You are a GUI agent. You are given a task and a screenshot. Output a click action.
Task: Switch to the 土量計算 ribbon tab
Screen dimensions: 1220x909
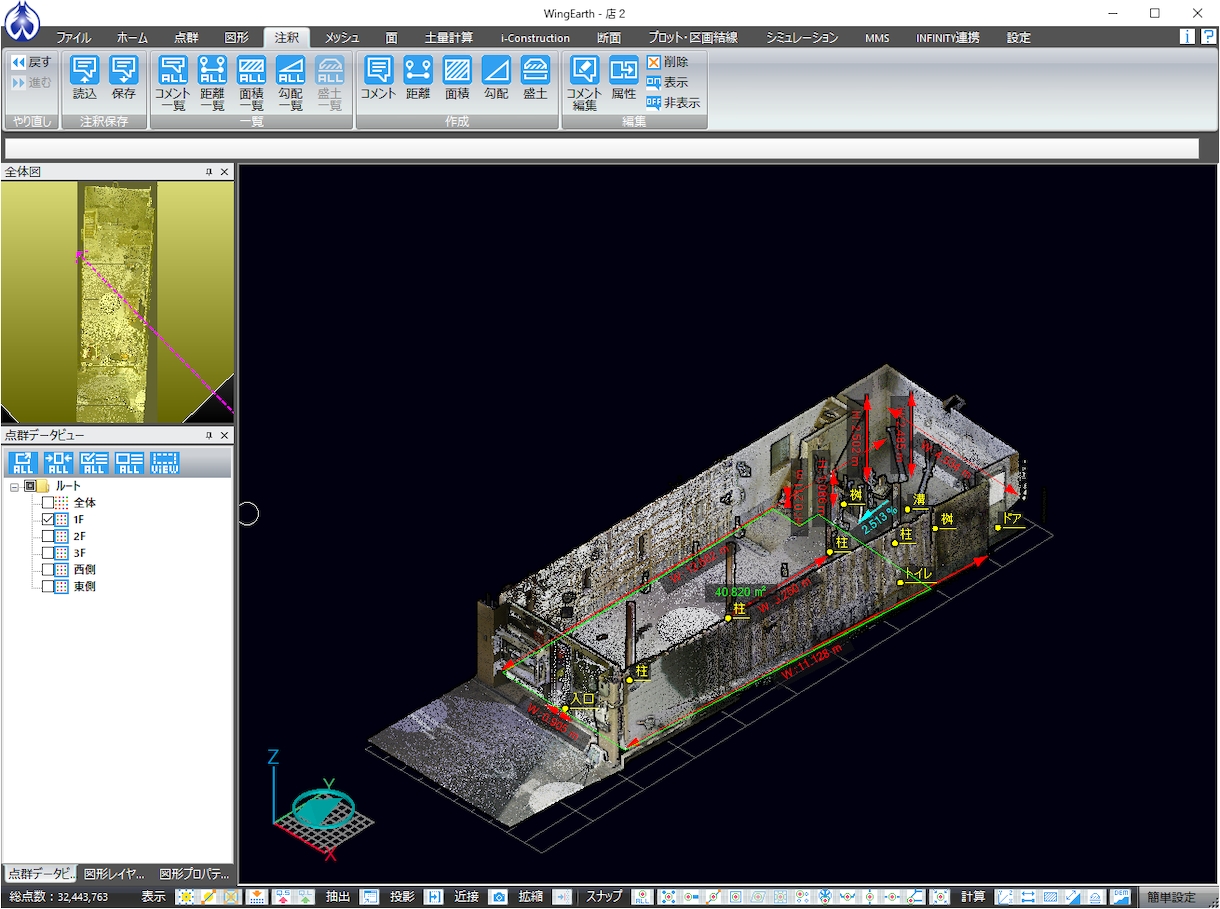point(449,38)
